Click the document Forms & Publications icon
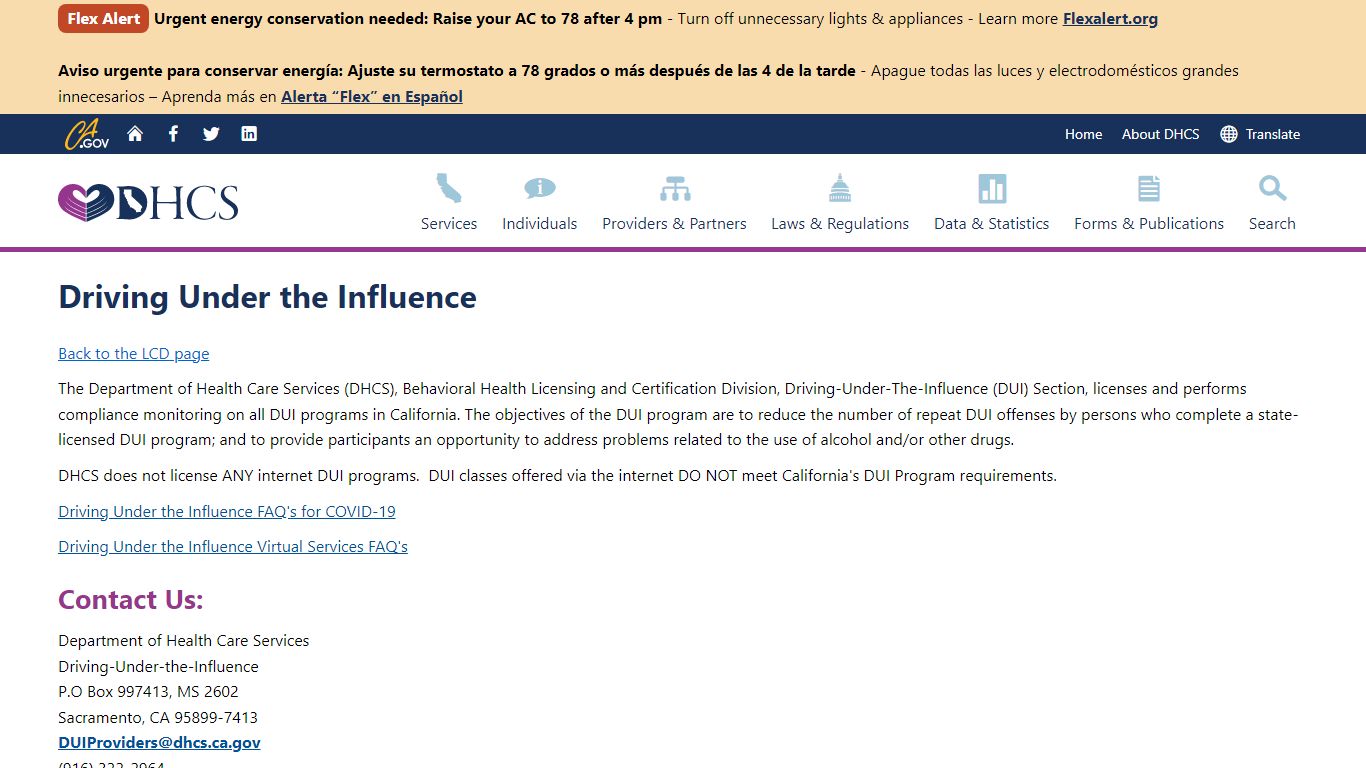 click(x=1149, y=188)
